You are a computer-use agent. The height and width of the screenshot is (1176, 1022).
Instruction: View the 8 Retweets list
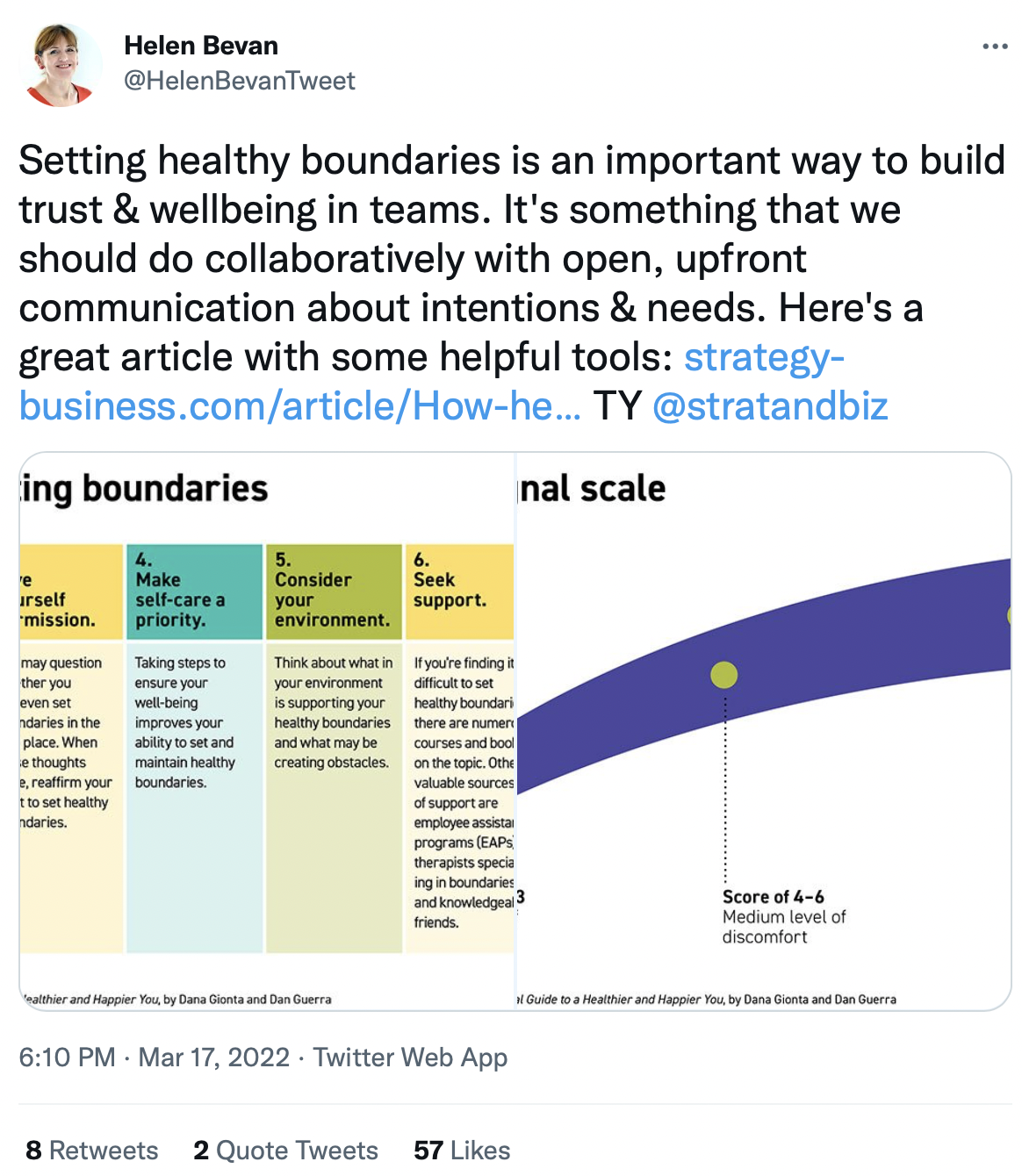[x=92, y=1150]
